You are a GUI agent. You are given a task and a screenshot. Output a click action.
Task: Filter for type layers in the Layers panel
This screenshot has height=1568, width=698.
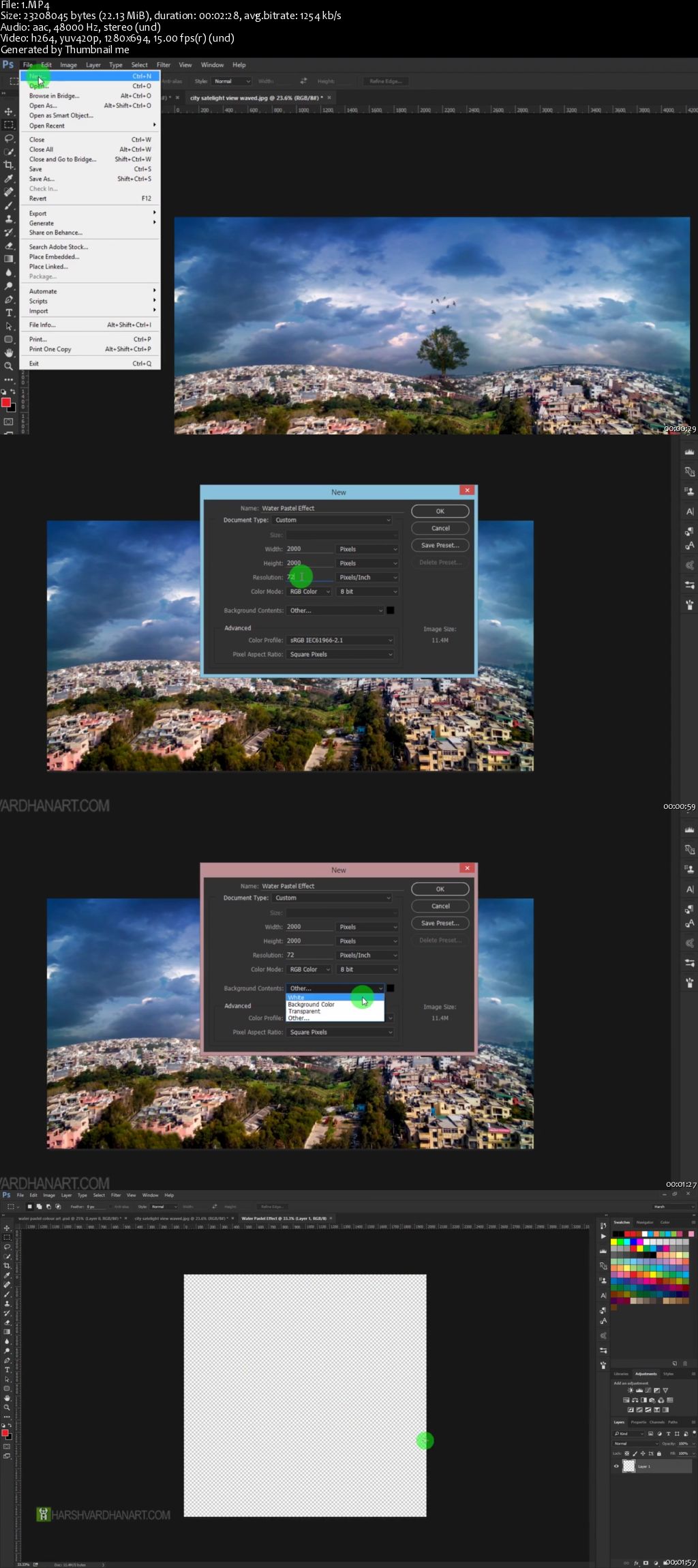tap(669, 1434)
